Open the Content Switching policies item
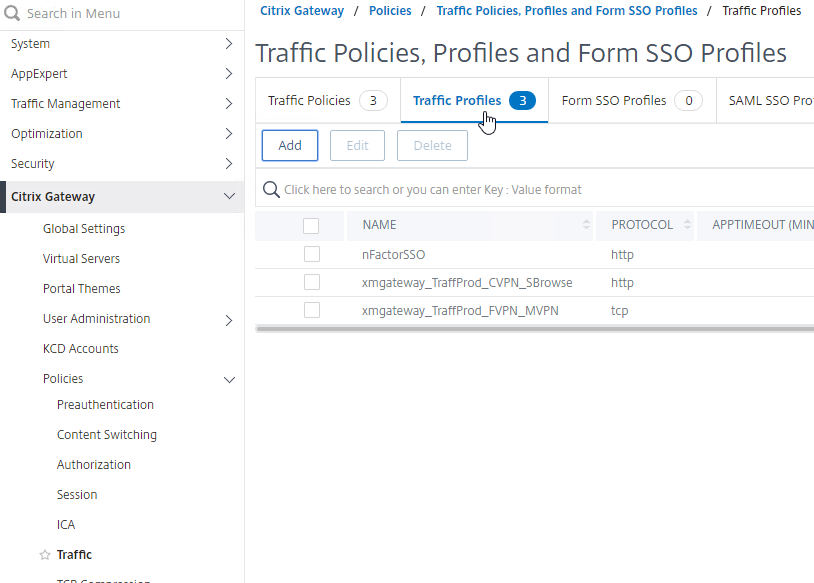814x583 pixels. coord(107,435)
